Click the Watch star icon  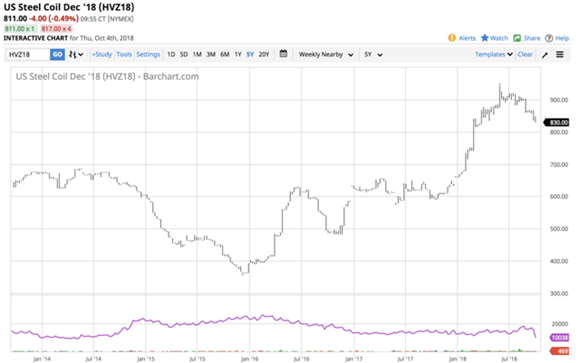tap(485, 38)
